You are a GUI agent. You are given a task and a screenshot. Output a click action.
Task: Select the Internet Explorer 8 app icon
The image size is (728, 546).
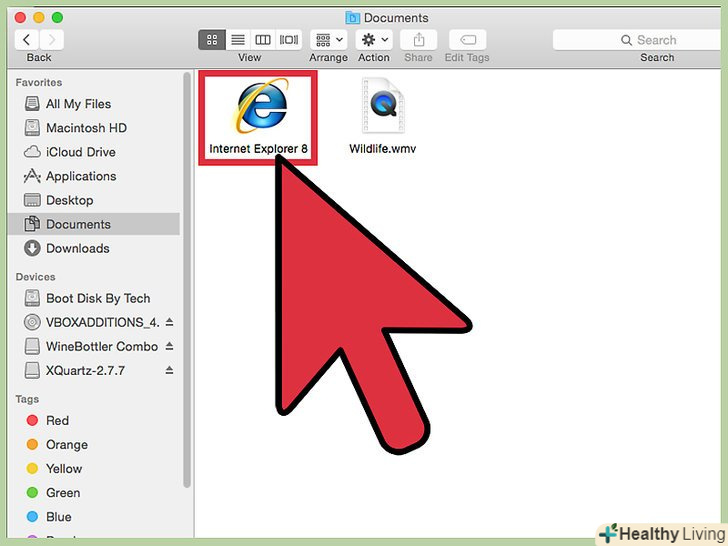coord(262,106)
